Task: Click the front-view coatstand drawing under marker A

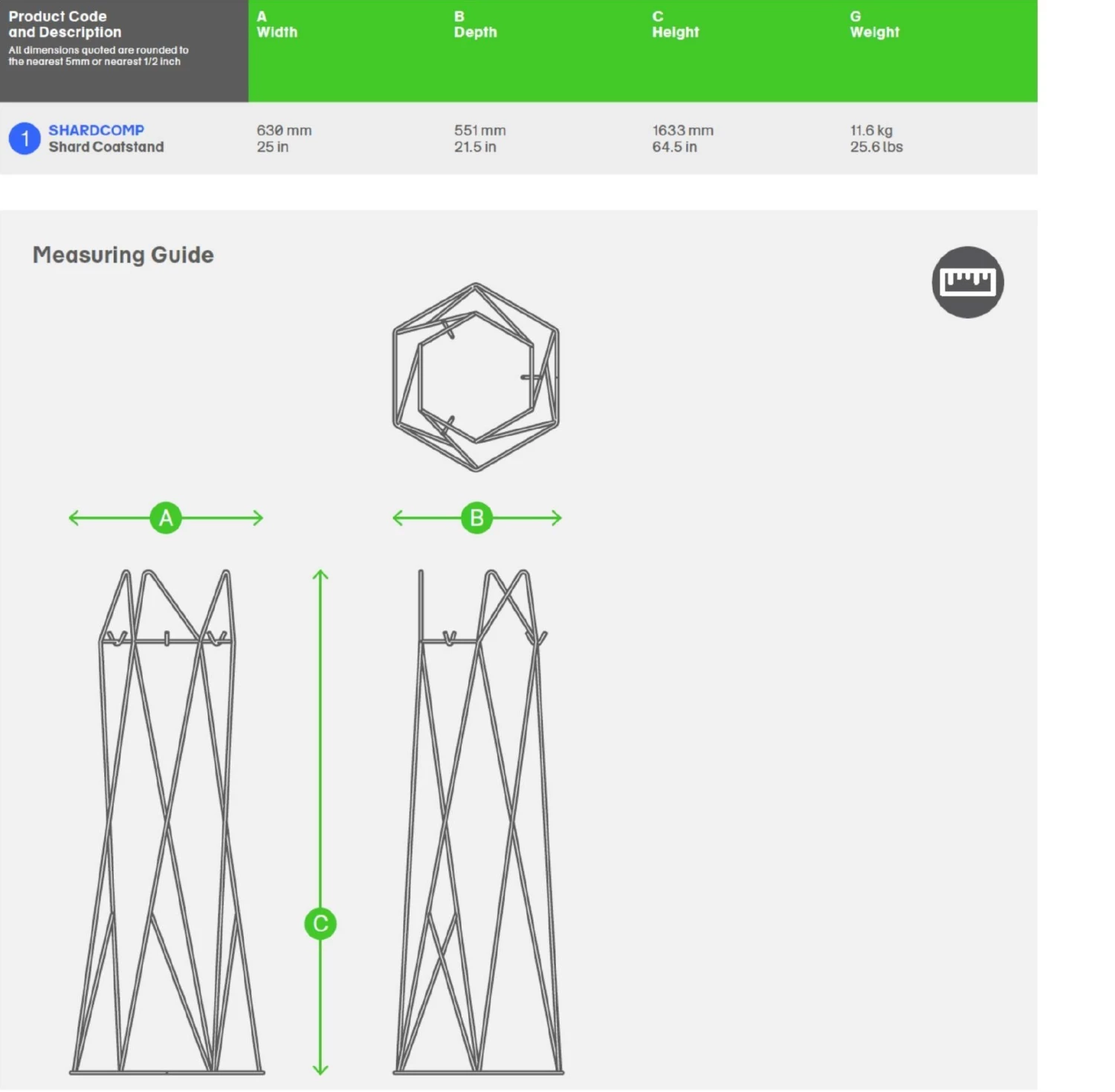Action: pyautogui.click(x=167, y=821)
